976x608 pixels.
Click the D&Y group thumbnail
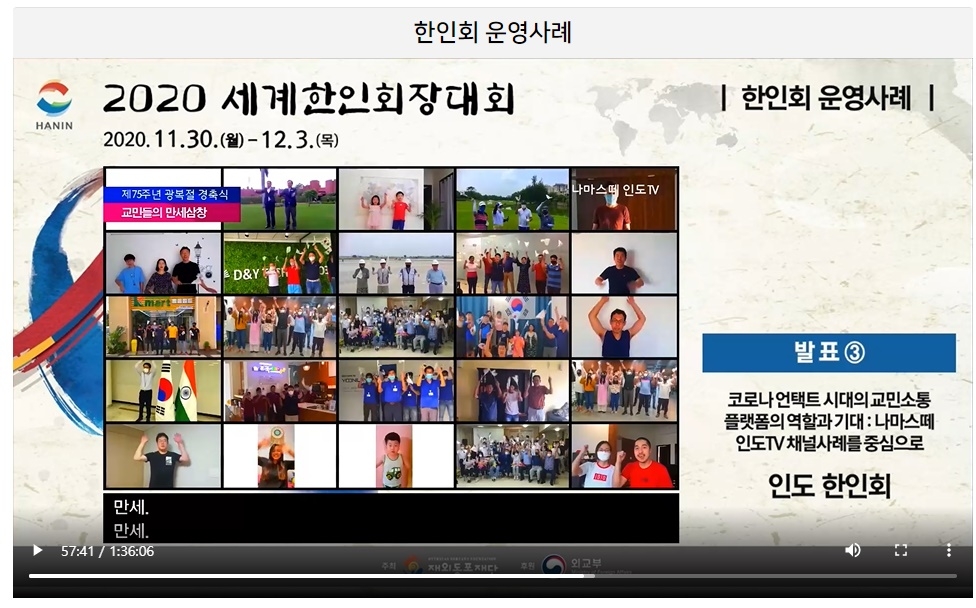pos(279,263)
